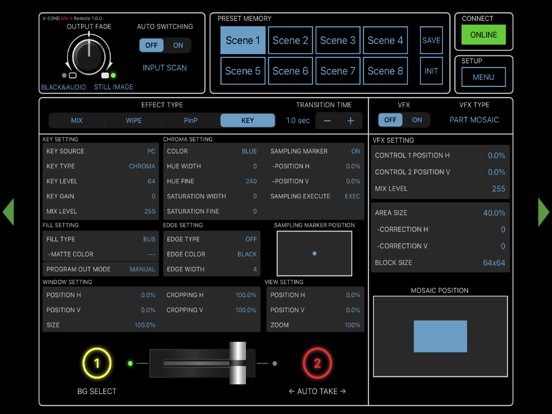Change Fill Type value BUS
This screenshot has width=552, height=414.
(149, 239)
